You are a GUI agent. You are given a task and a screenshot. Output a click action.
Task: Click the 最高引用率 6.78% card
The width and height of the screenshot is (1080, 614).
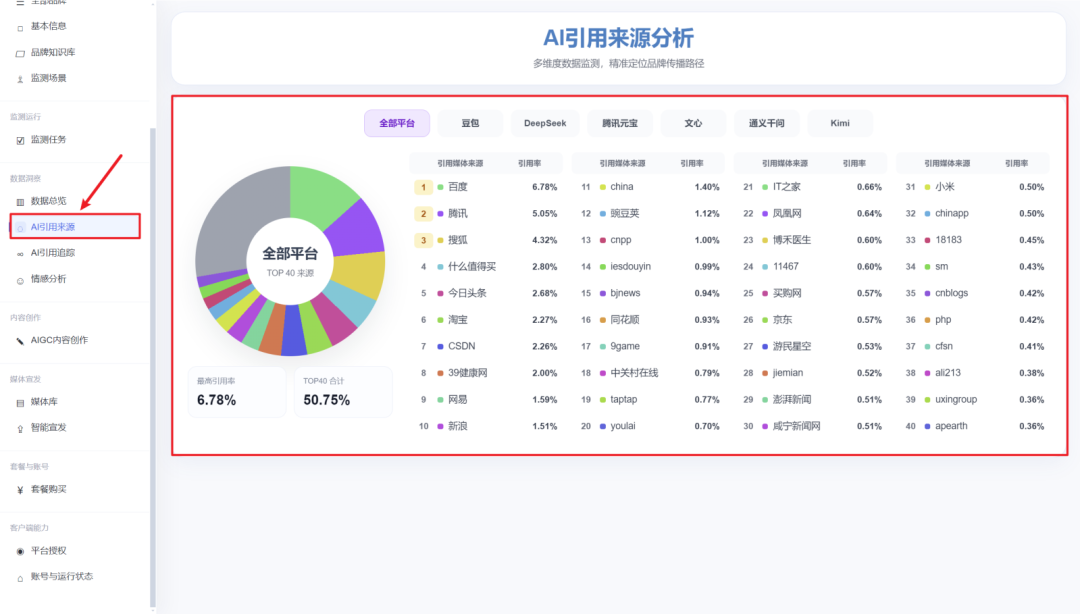236,391
